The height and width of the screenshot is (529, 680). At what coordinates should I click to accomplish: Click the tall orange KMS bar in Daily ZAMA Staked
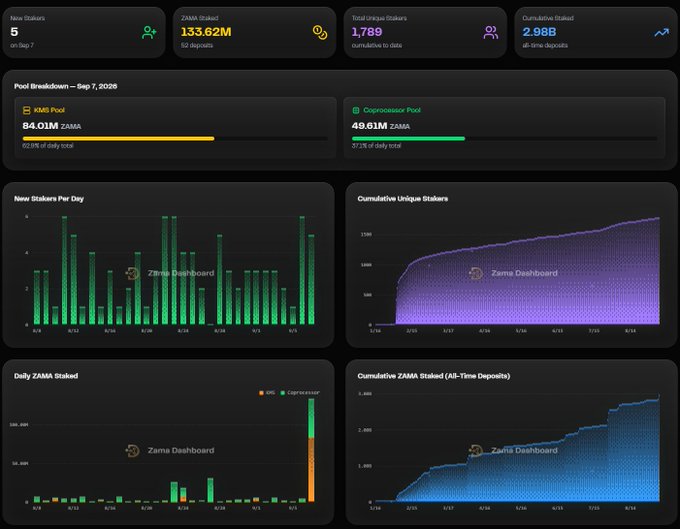[x=311, y=470]
